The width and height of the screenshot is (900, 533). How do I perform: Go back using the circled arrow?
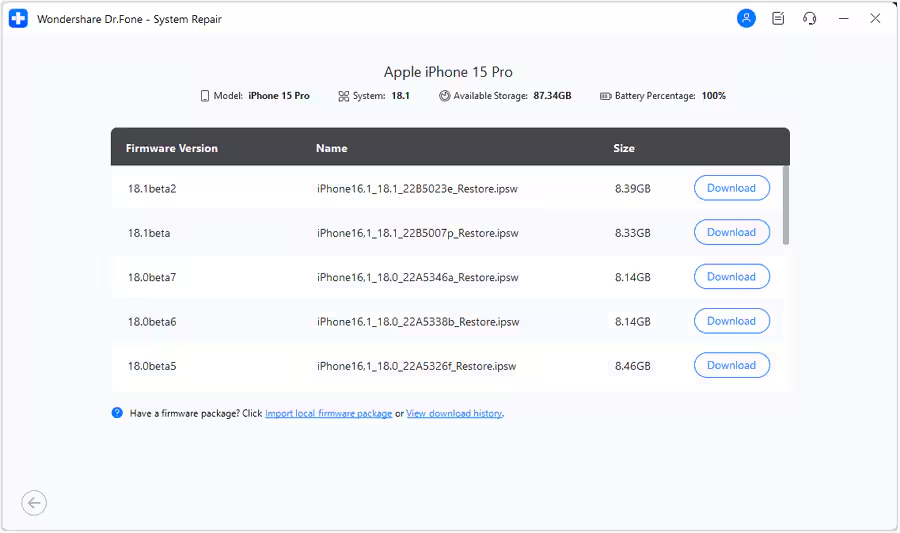click(x=34, y=503)
